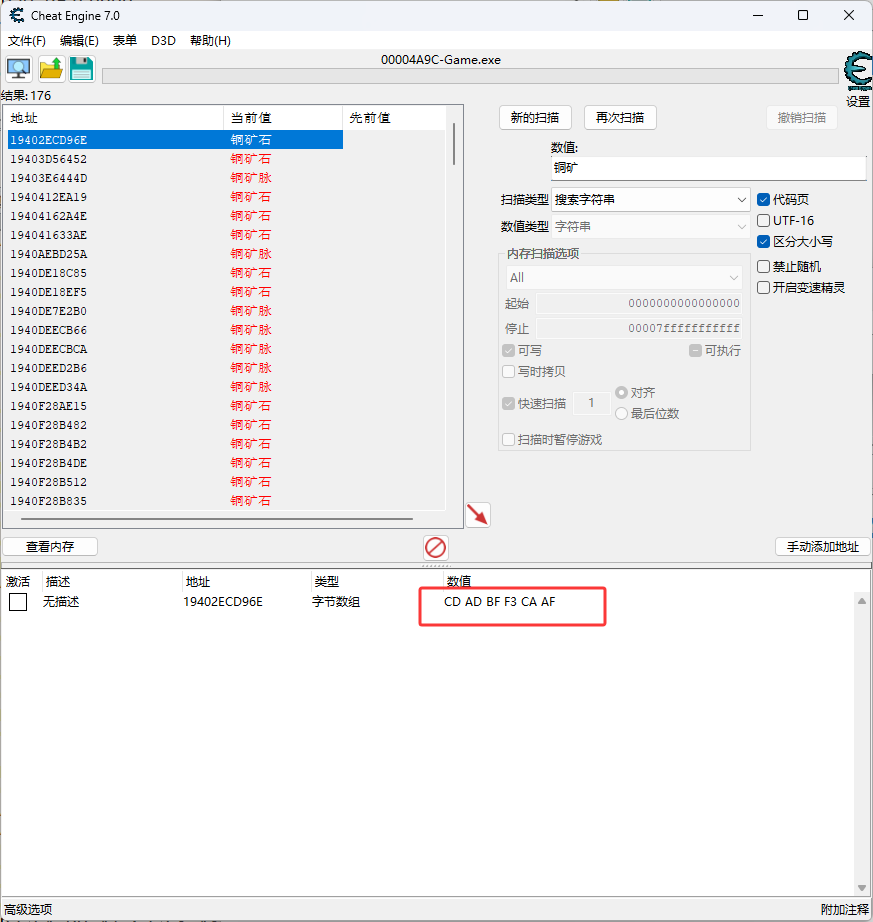Expand the memory region All dropdown
Viewport: 873px width, 922px height.
[624, 278]
